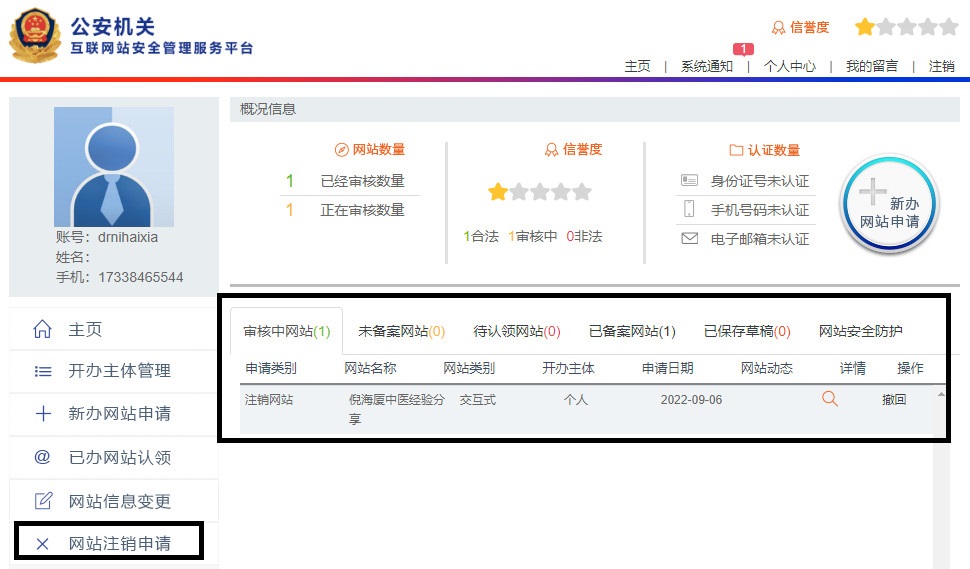
Task: Click the user avatar picture
Action: coord(114,167)
